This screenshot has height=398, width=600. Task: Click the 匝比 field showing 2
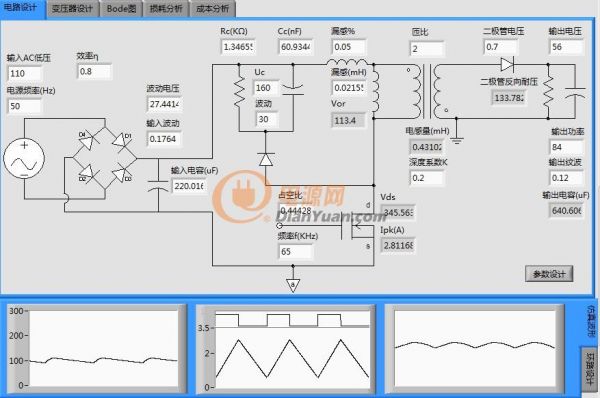click(427, 49)
